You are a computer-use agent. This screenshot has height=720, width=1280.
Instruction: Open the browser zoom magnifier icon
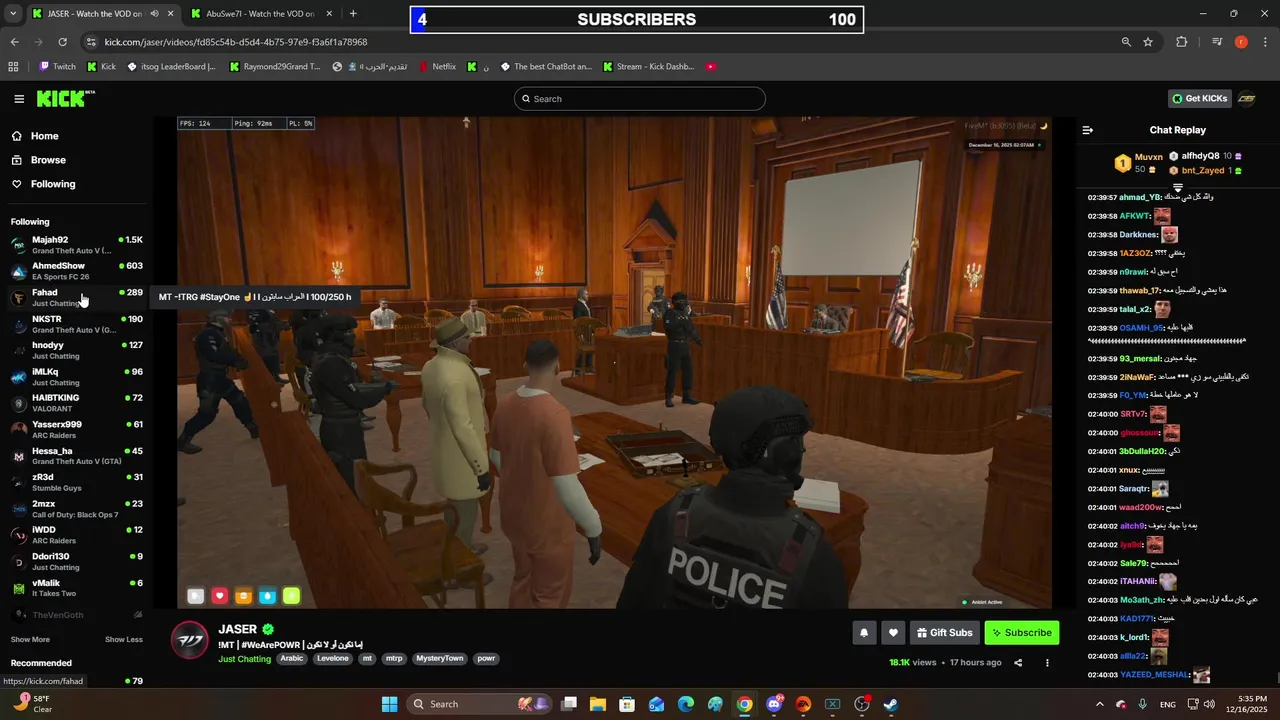[x=1126, y=42]
